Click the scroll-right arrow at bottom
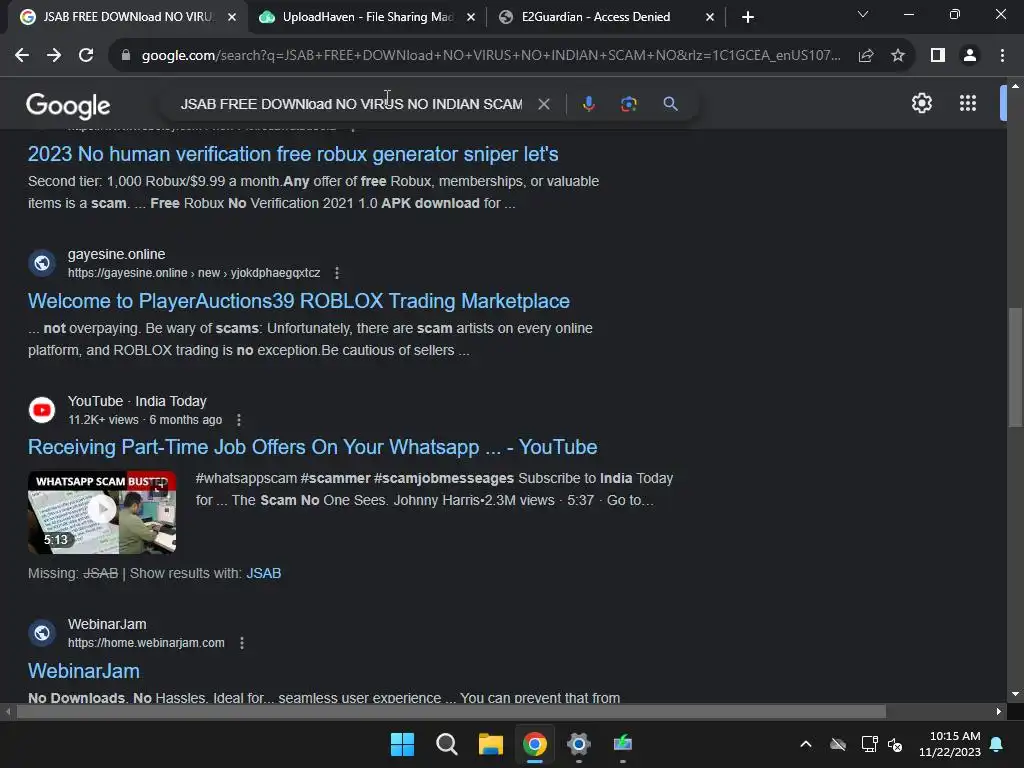 click(999, 712)
